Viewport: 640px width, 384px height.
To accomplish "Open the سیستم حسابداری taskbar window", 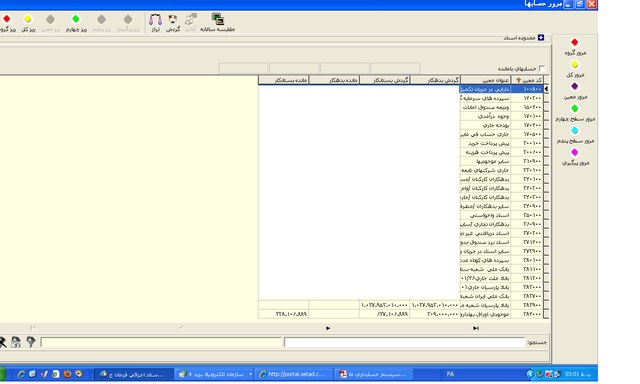I will click(x=374, y=374).
